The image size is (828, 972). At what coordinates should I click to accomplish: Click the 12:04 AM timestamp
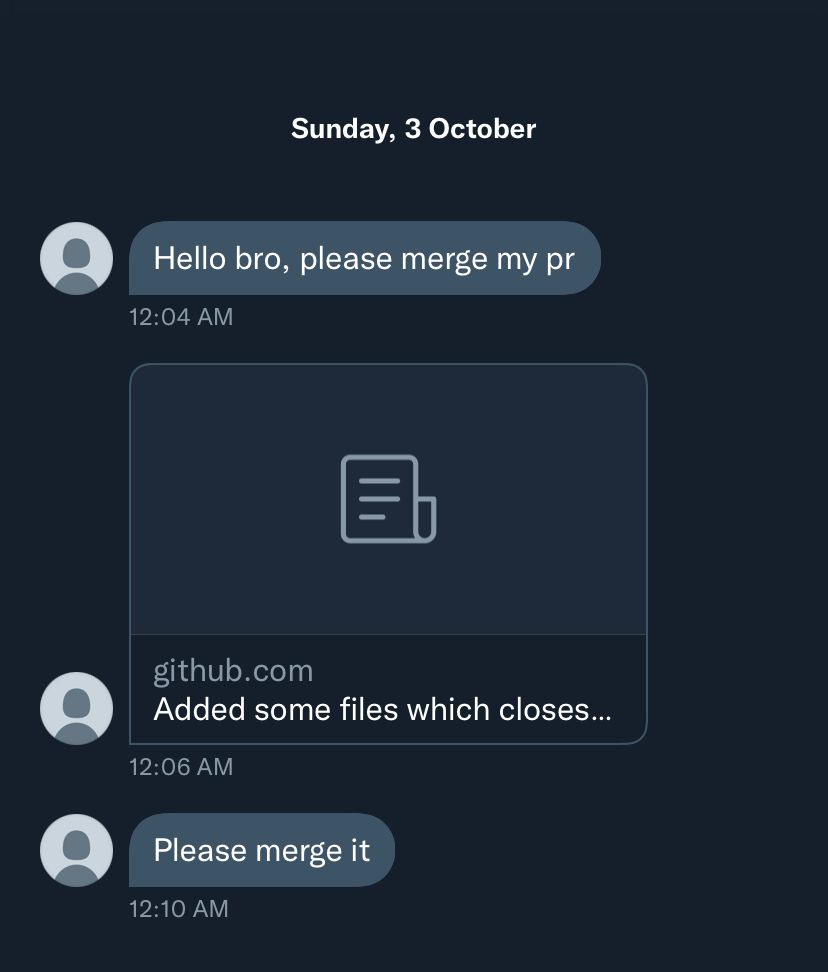181,317
